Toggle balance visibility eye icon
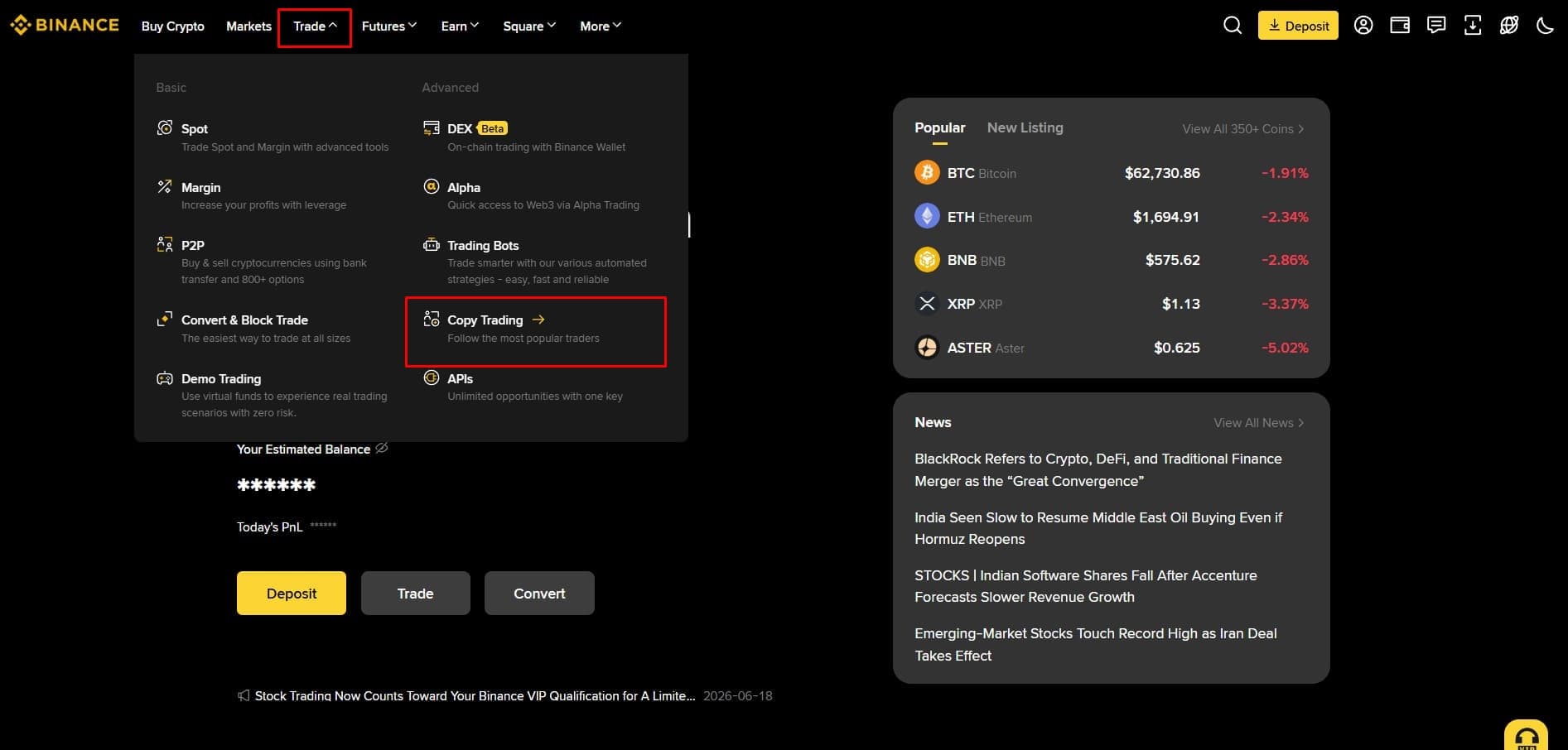This screenshot has width=1568, height=750. 382,448
